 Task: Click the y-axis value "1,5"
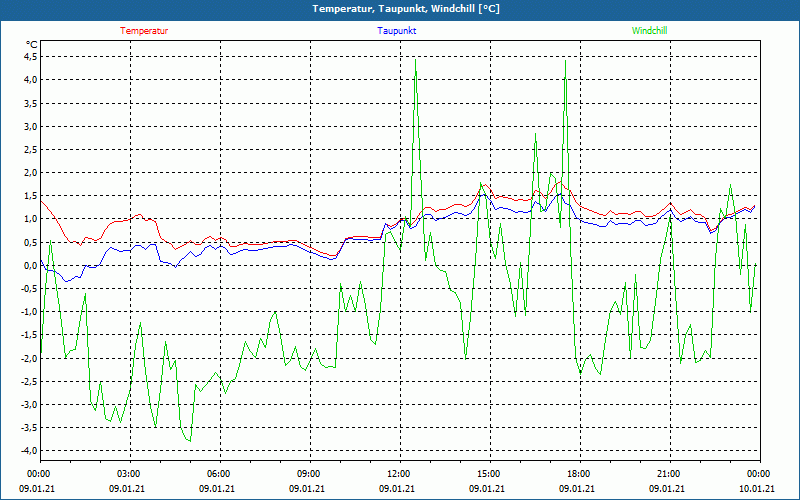coord(31,196)
